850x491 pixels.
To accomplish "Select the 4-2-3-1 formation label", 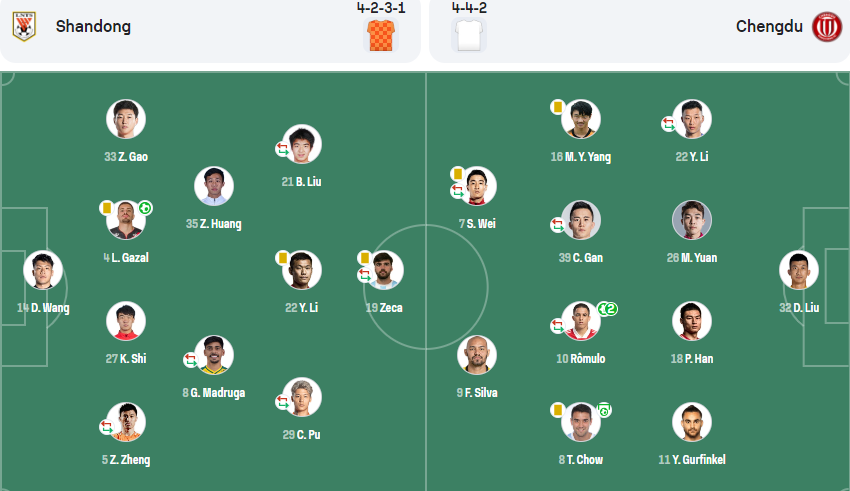I will (x=381, y=8).
